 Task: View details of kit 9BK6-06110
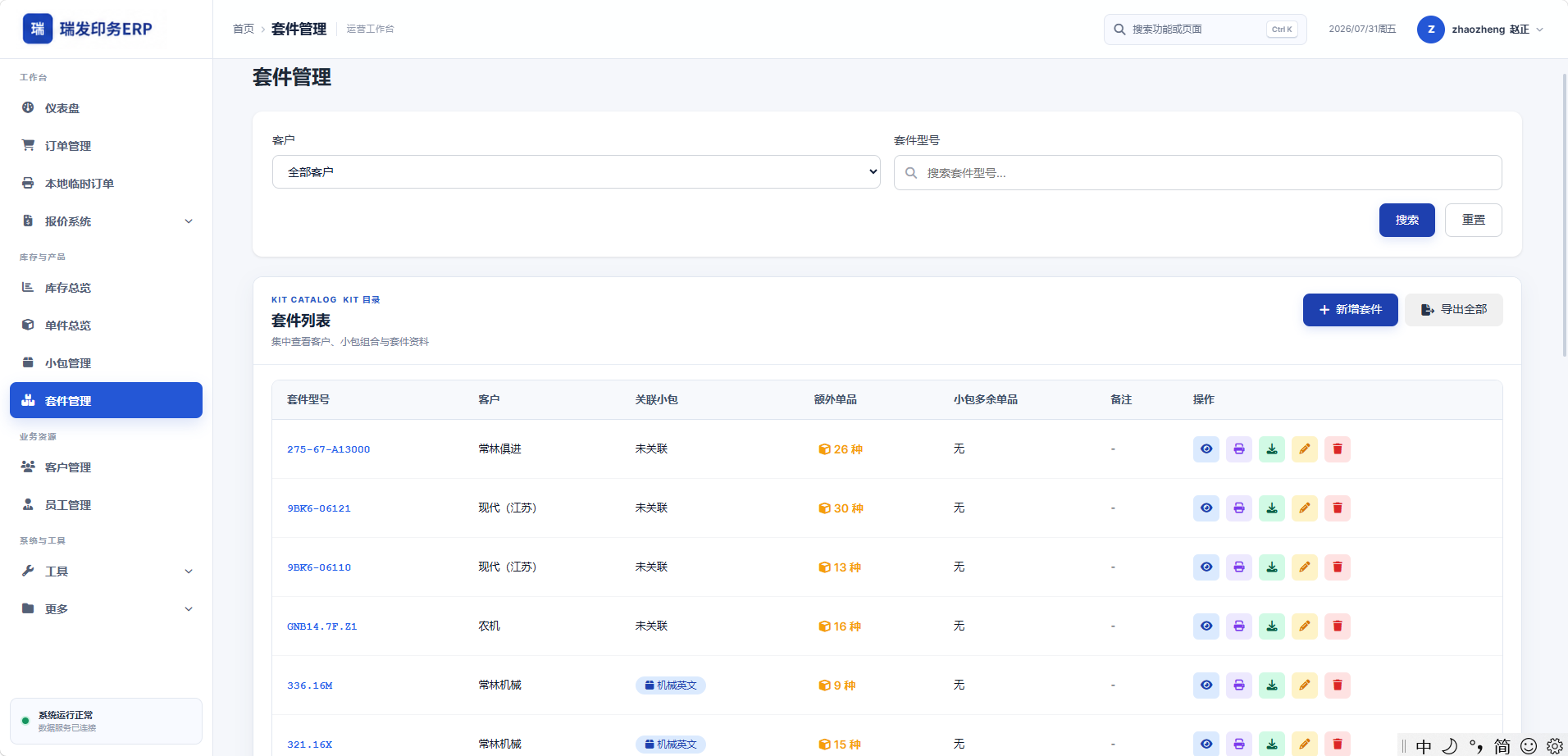[x=1206, y=567]
